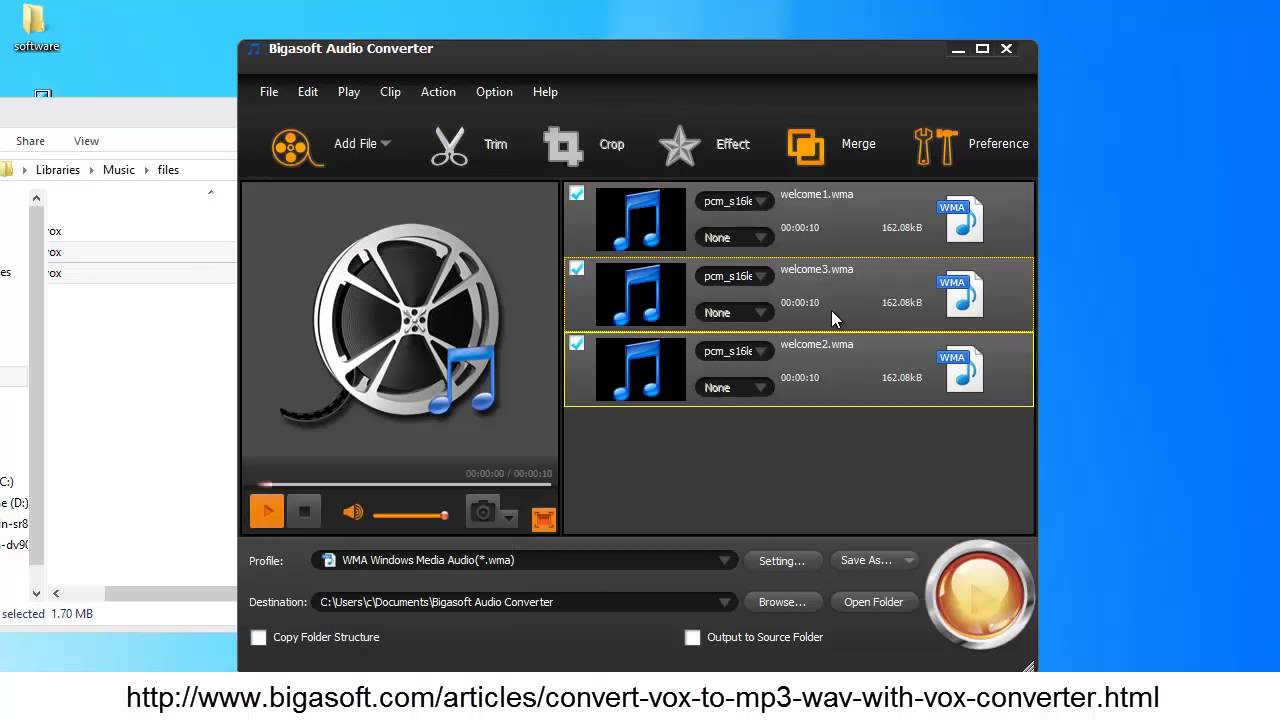Open the Add File dropdown arrow
The image size is (1280, 720).
[386, 143]
